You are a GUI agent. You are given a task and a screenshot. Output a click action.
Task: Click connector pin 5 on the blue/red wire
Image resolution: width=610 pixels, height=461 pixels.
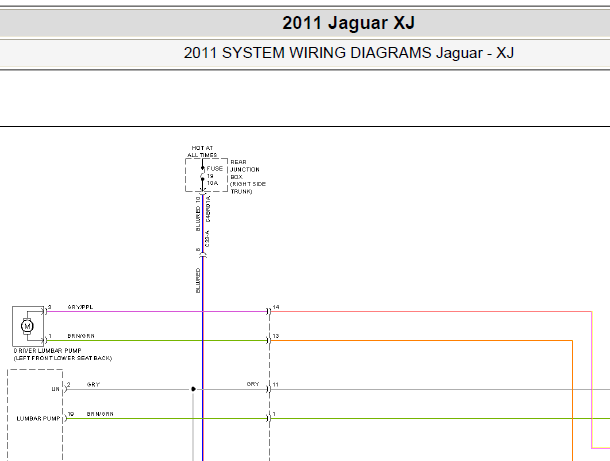[198, 250]
